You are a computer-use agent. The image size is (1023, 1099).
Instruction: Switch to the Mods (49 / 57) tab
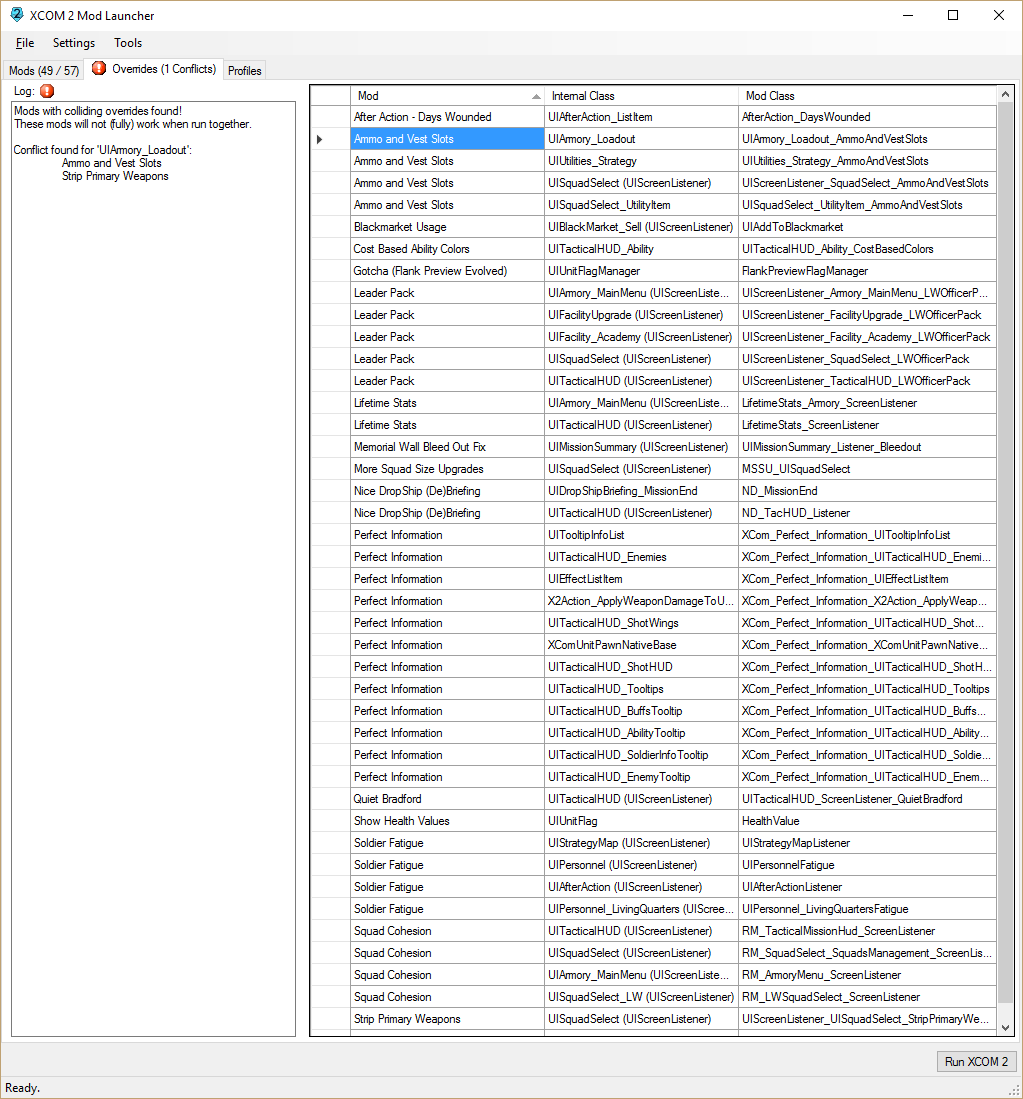click(43, 70)
